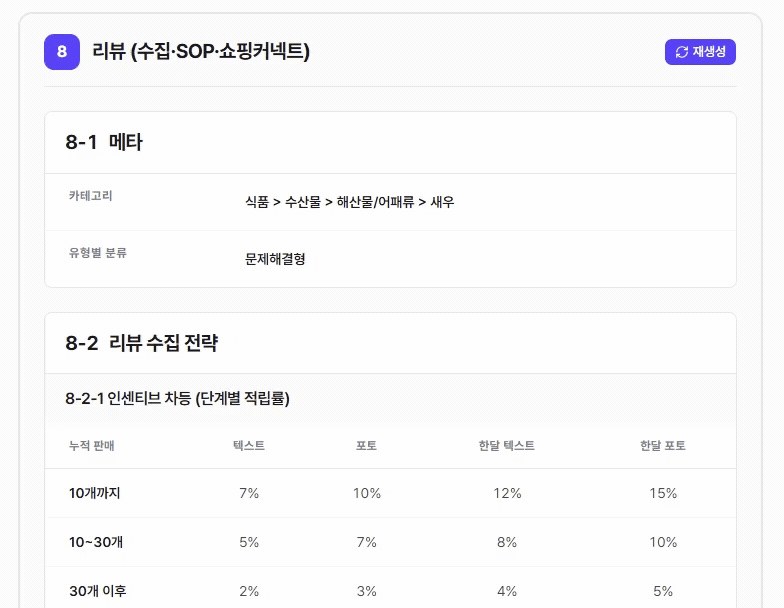The height and width of the screenshot is (608, 784).
Task: Select the 리뷰 (수집·SOP·쇼핑커넥트) title
Action: point(201,52)
